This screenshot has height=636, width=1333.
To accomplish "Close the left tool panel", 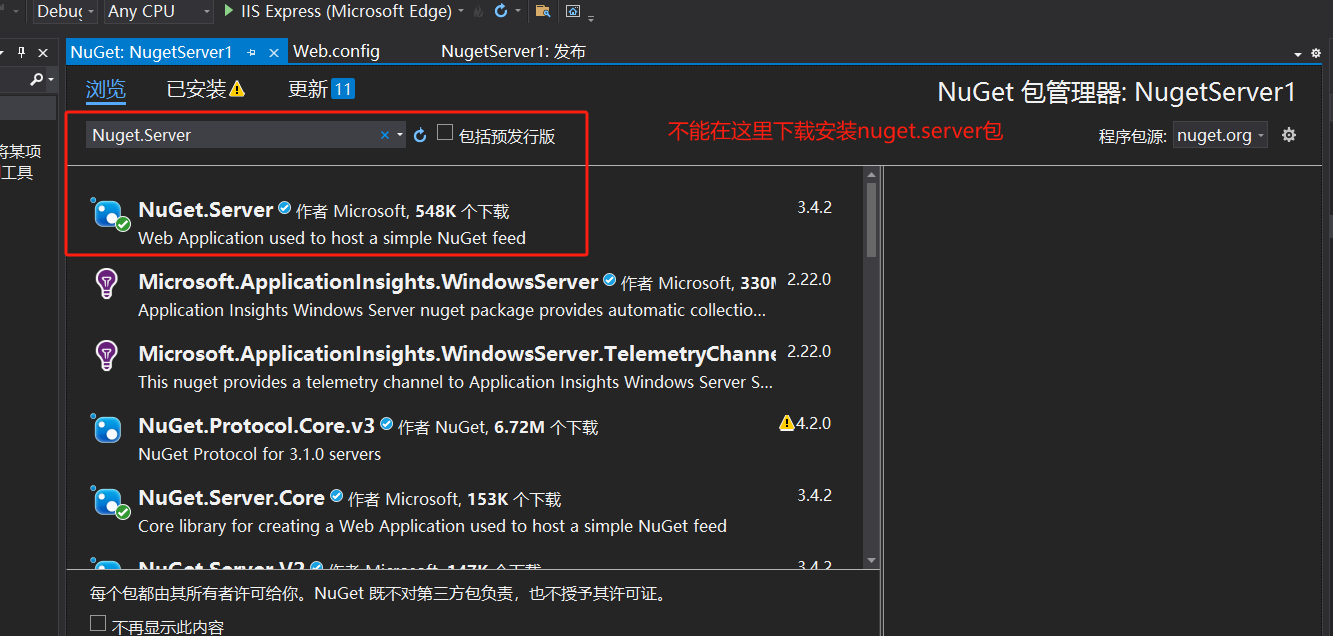I will pyautogui.click(x=43, y=52).
